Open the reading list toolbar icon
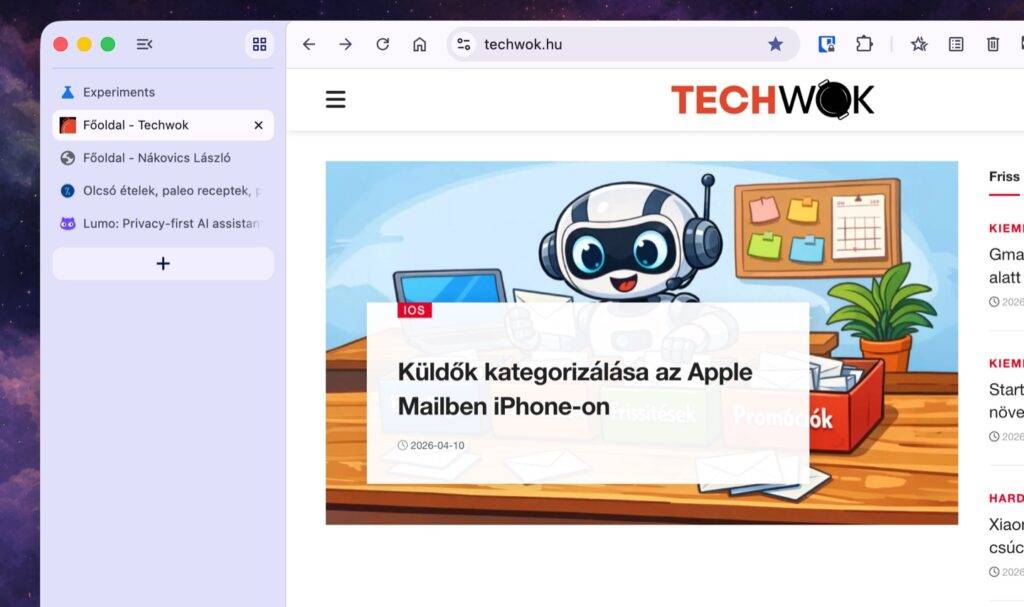Viewport: 1024px width, 607px height. (956, 44)
